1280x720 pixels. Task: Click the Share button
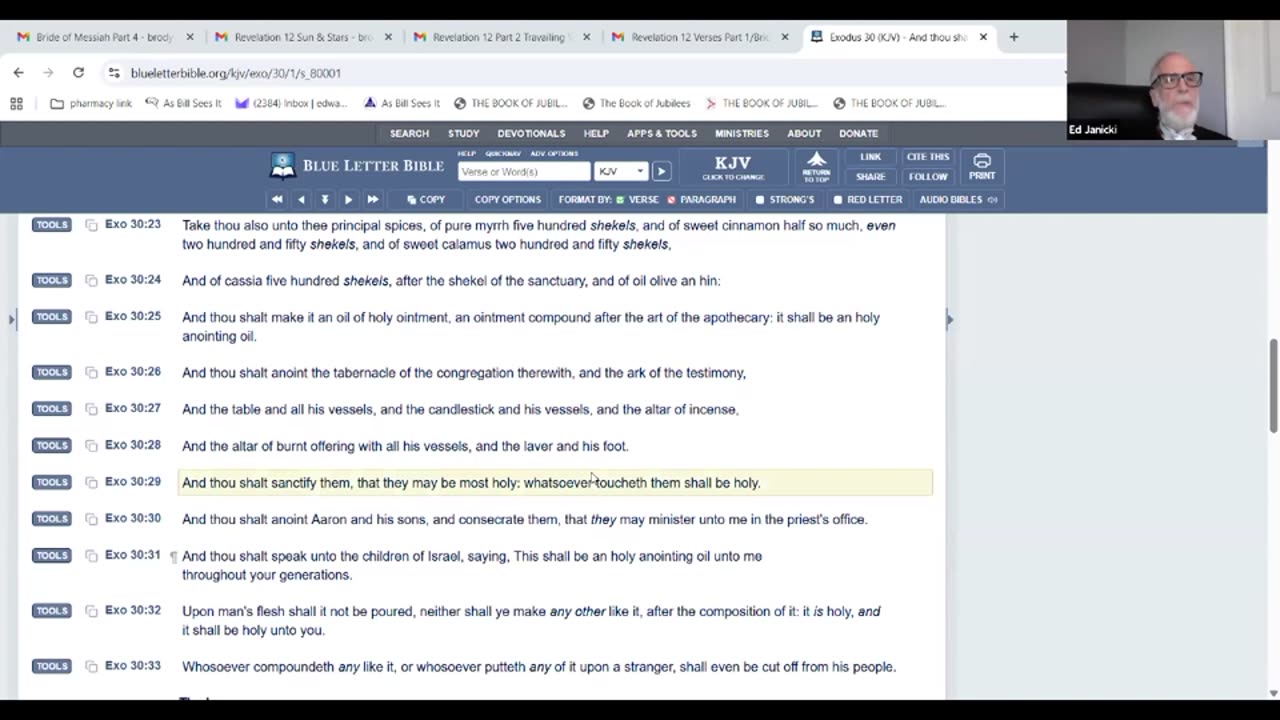[x=870, y=177]
